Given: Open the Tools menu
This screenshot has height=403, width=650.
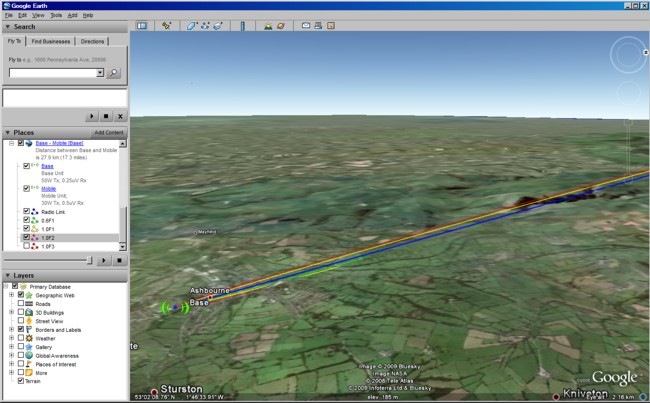Looking at the screenshot, I should 56,15.
